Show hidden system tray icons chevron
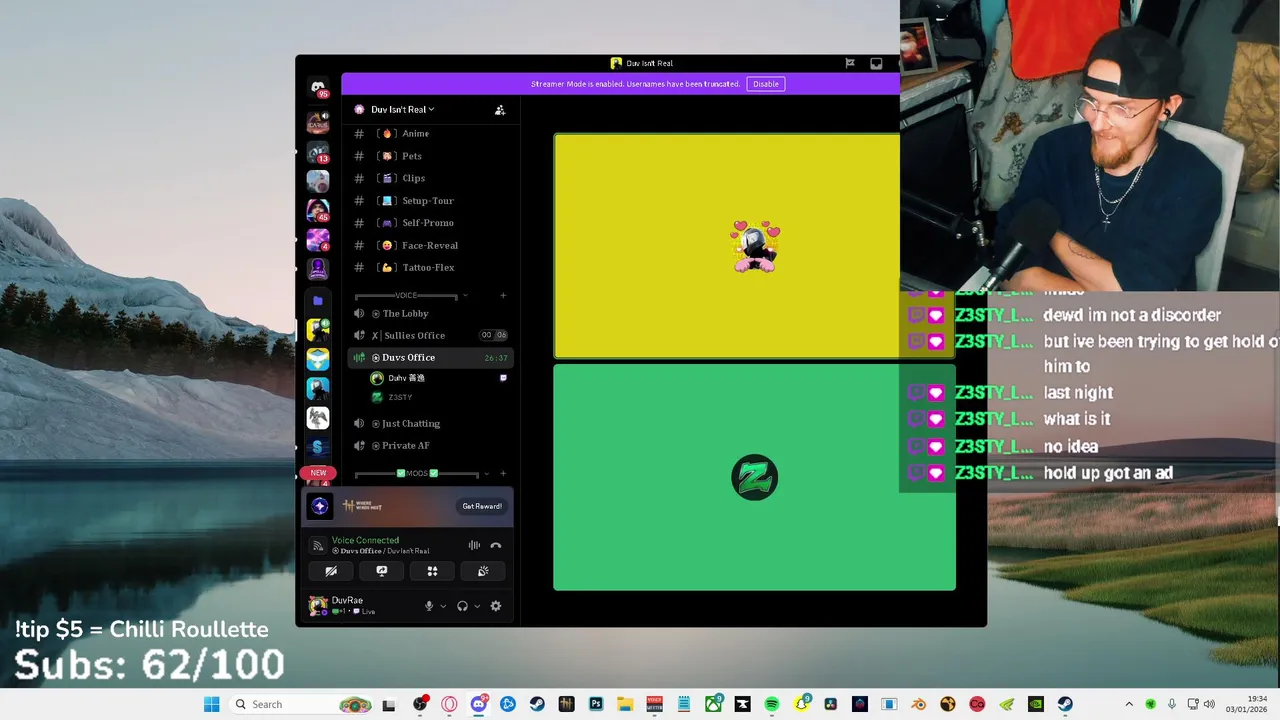This screenshot has width=1280, height=720. click(x=1129, y=704)
